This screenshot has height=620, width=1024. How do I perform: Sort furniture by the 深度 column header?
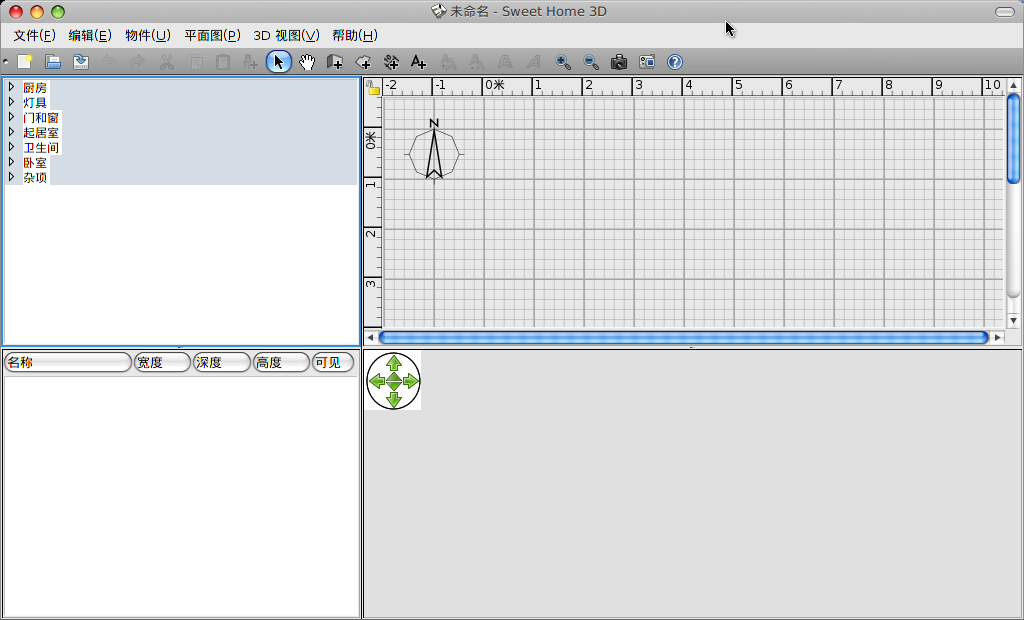pos(221,362)
